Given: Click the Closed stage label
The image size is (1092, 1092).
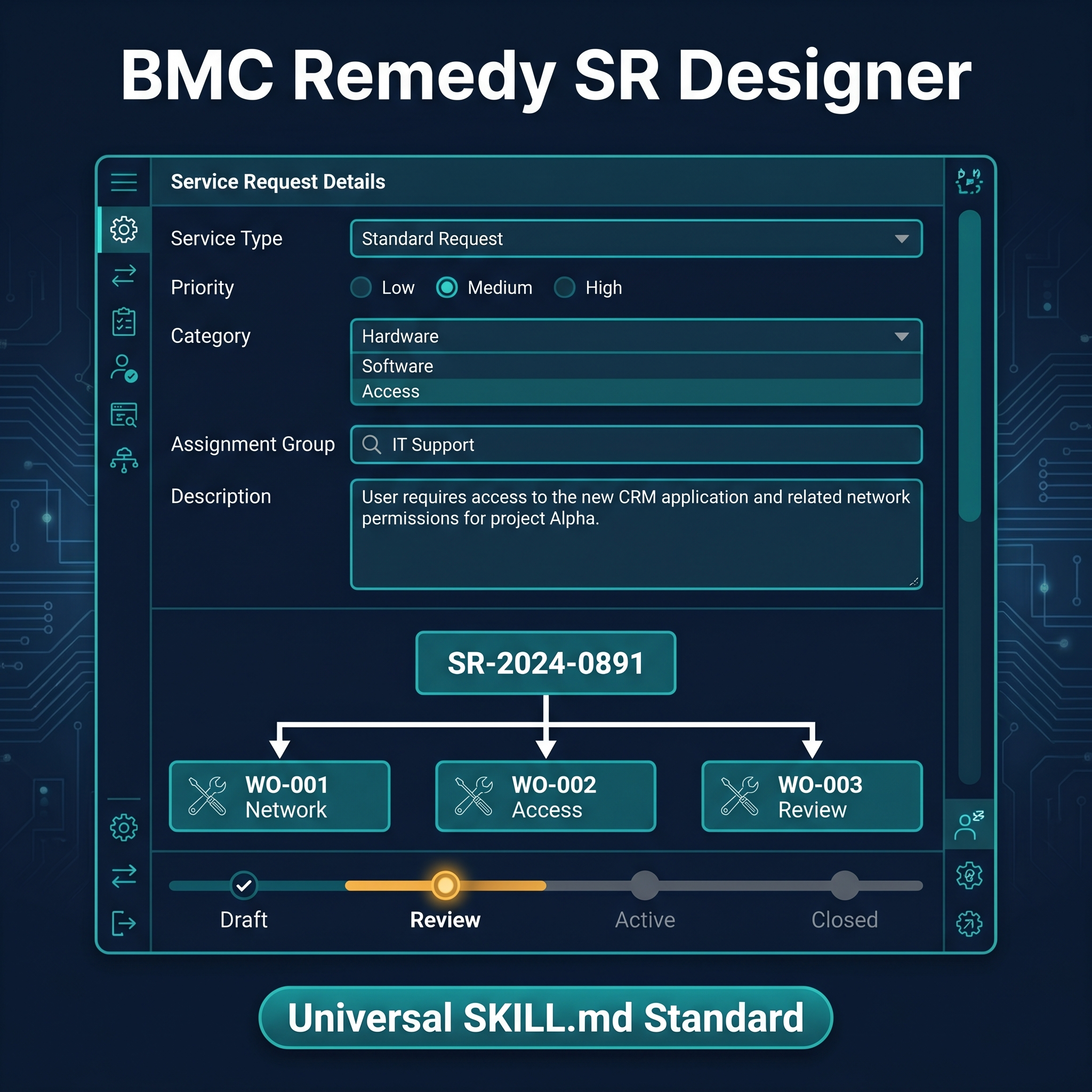Looking at the screenshot, I should point(845,920).
